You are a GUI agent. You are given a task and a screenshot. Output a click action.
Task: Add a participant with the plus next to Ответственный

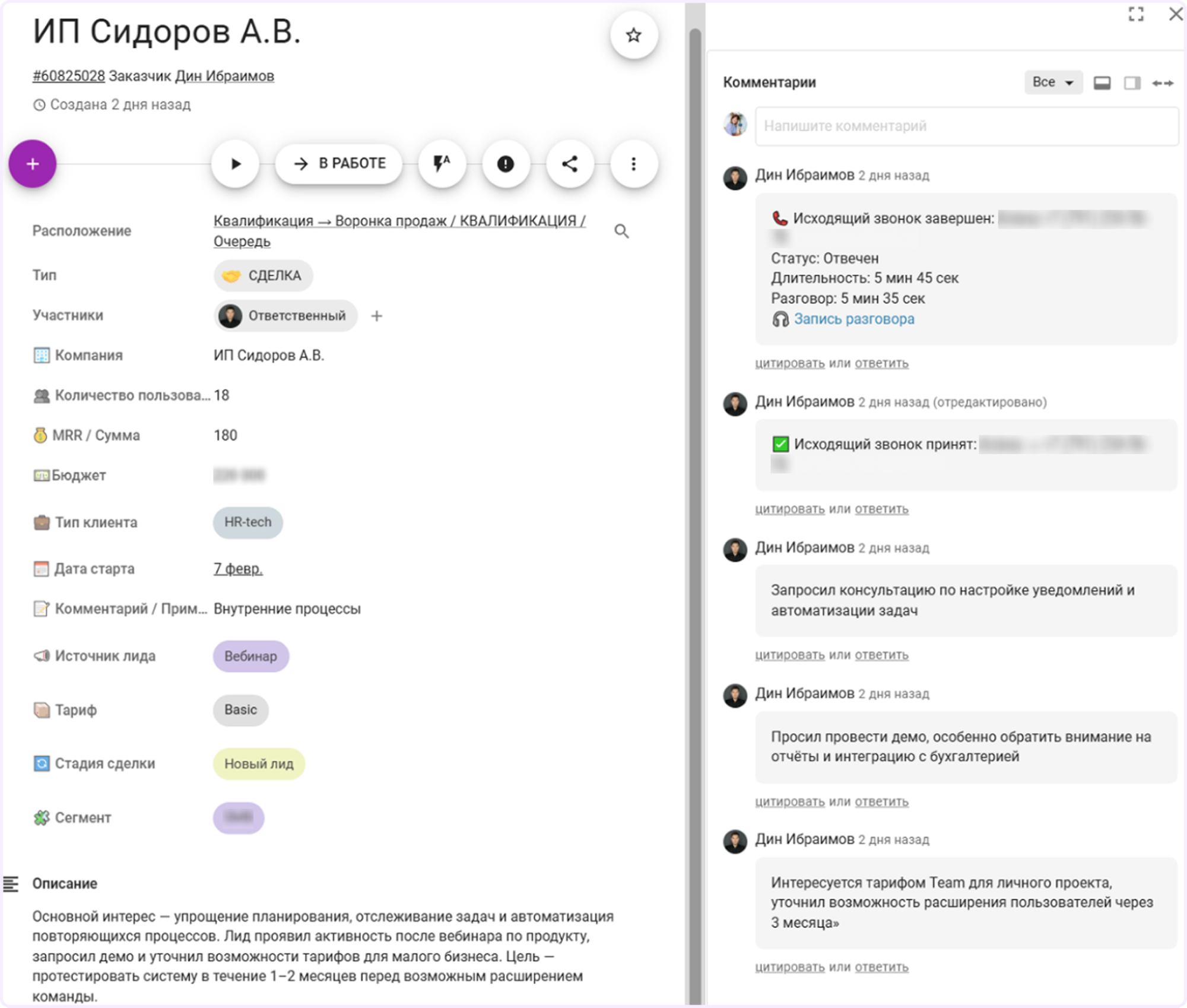click(376, 316)
